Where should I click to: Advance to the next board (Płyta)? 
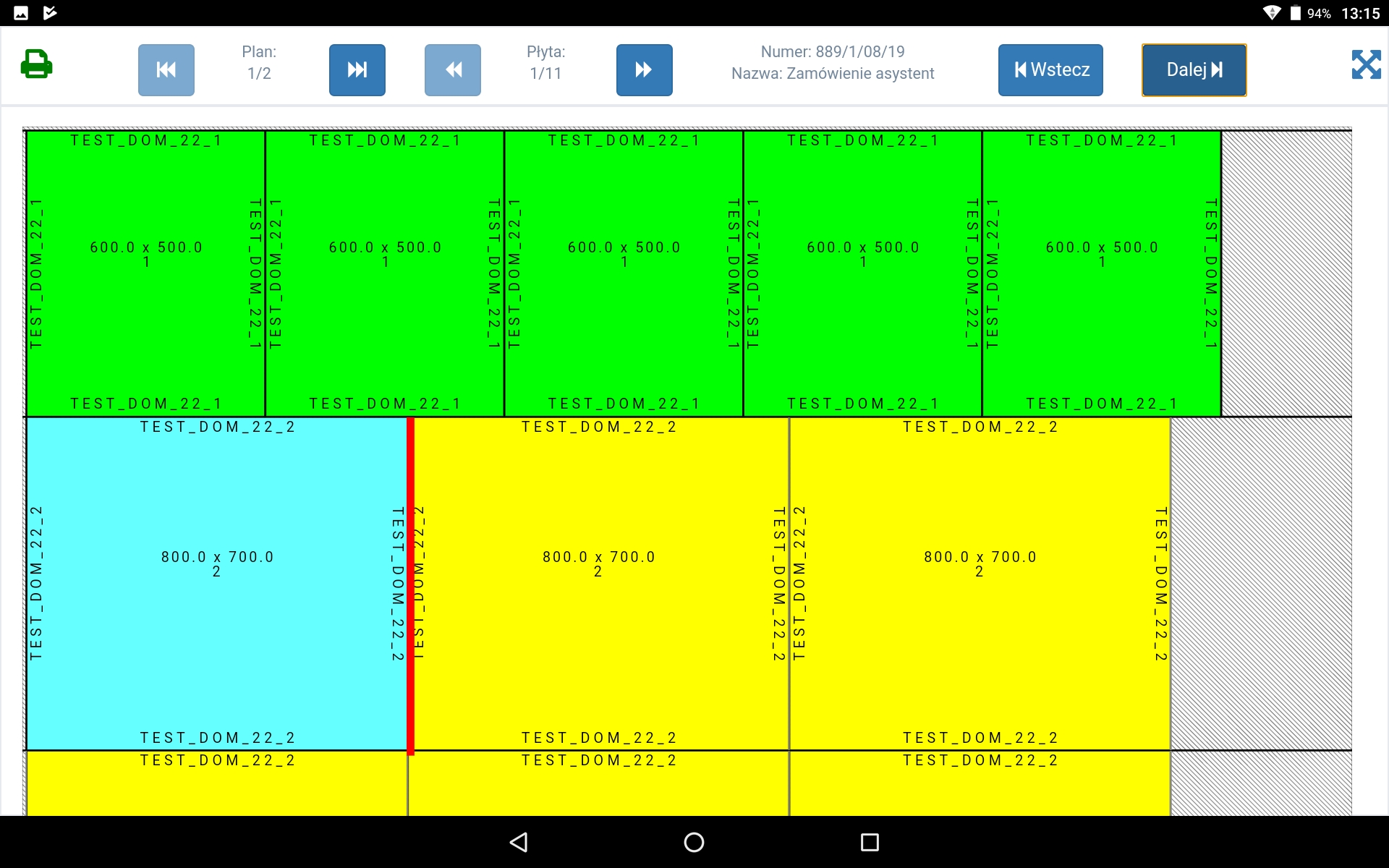(644, 70)
